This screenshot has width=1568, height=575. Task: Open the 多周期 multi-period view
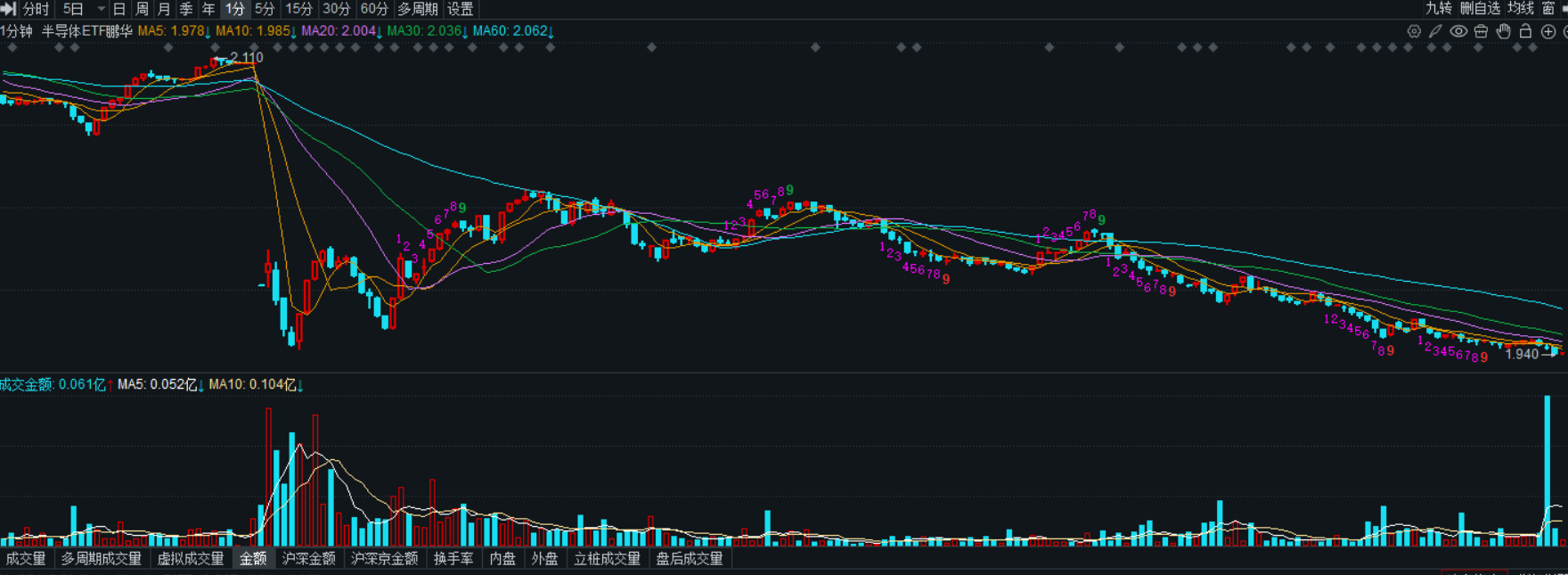pyautogui.click(x=418, y=9)
